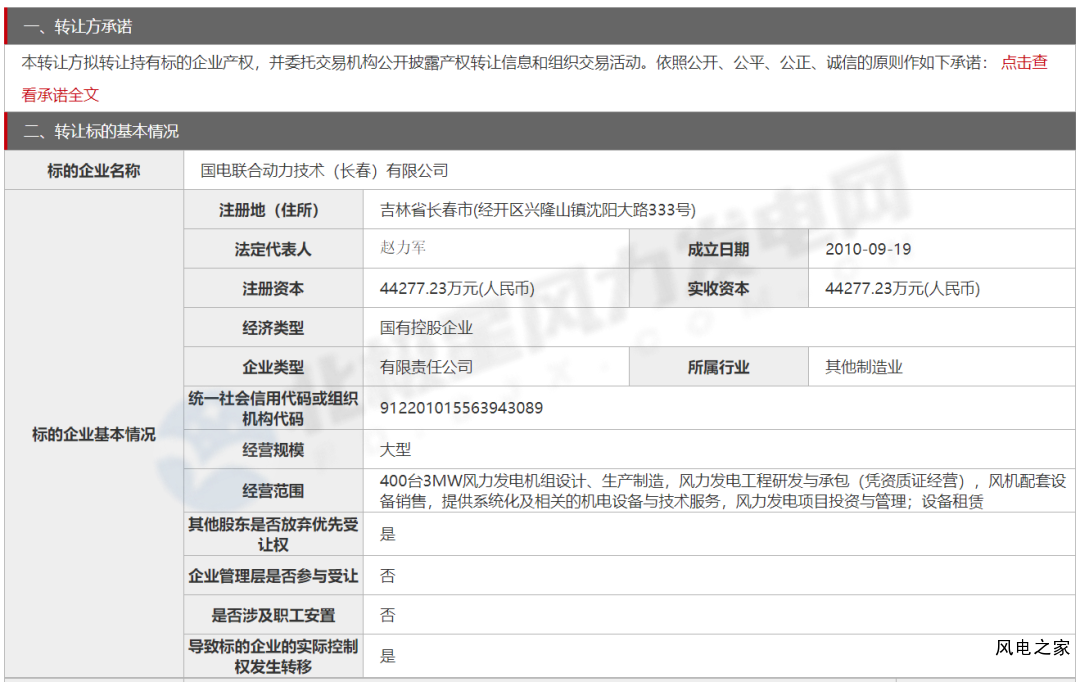Image resolution: width=1080 pixels, height=682 pixels.
Task: Select the paragraph starting 本转让方拟转让持有标的企业产权
Action: tap(534, 79)
